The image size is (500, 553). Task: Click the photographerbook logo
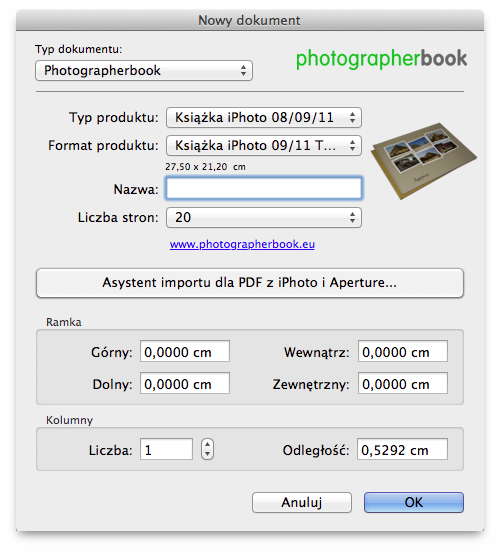point(382,59)
